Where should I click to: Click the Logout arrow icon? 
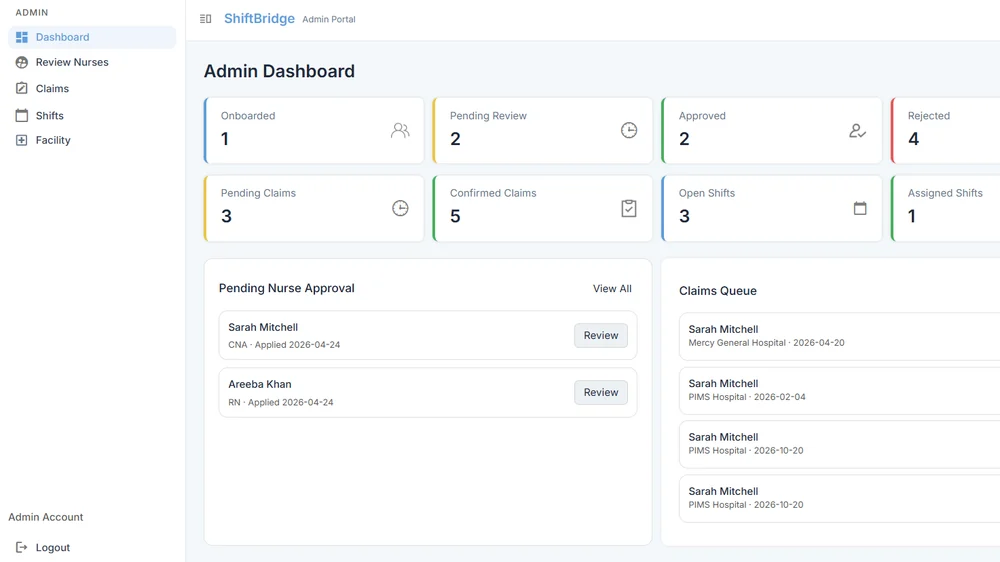[x=22, y=547]
